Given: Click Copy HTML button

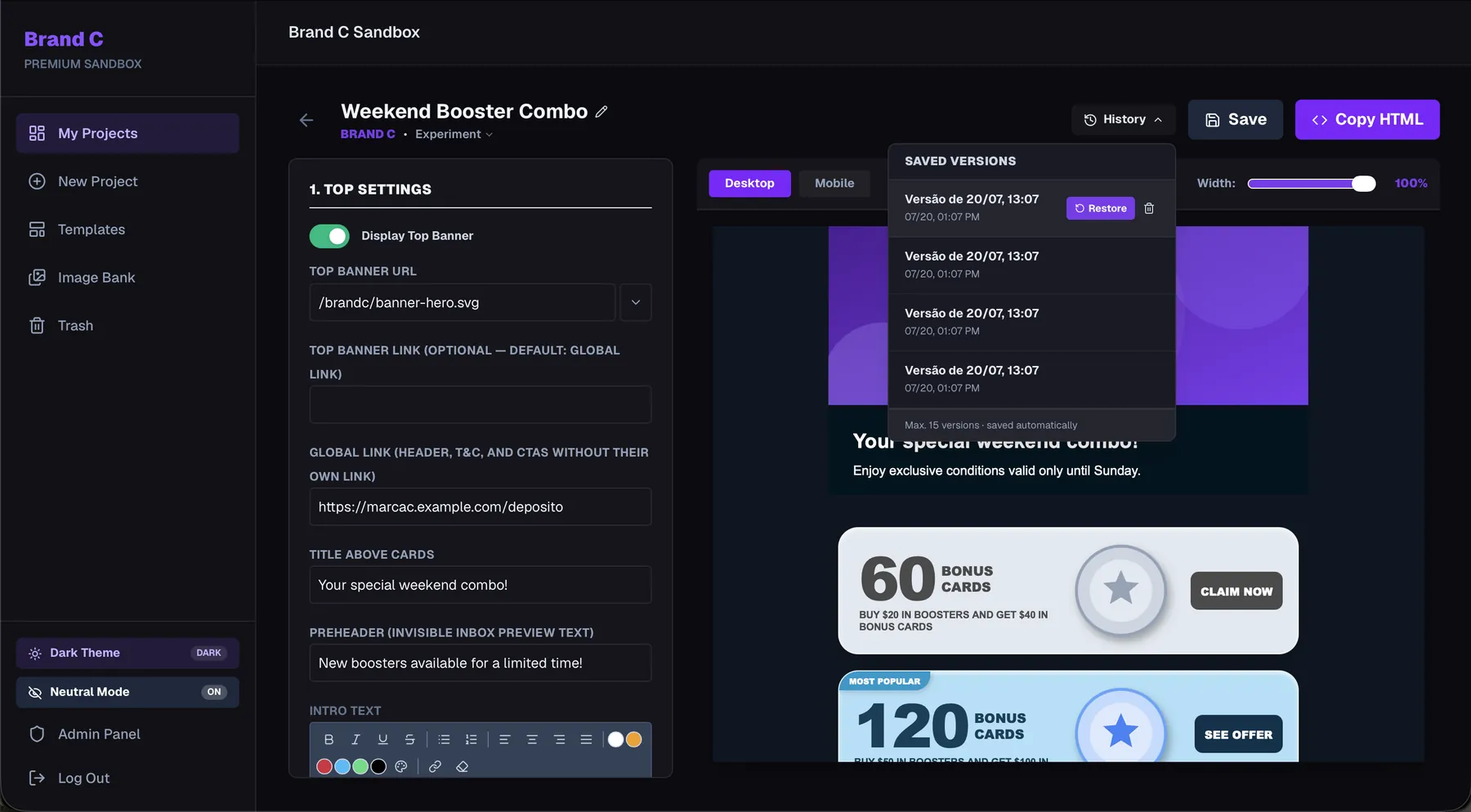Looking at the screenshot, I should pos(1367,120).
